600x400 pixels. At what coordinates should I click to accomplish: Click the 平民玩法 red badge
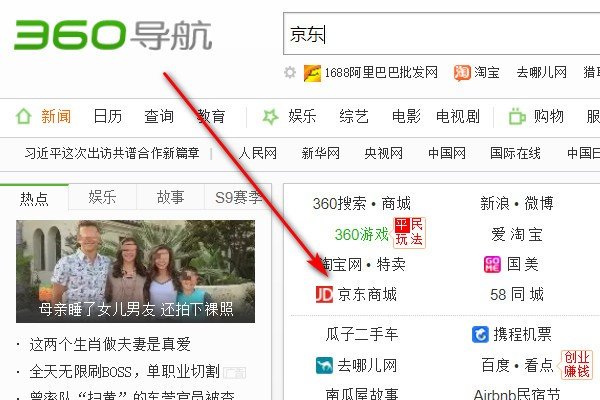click(409, 232)
